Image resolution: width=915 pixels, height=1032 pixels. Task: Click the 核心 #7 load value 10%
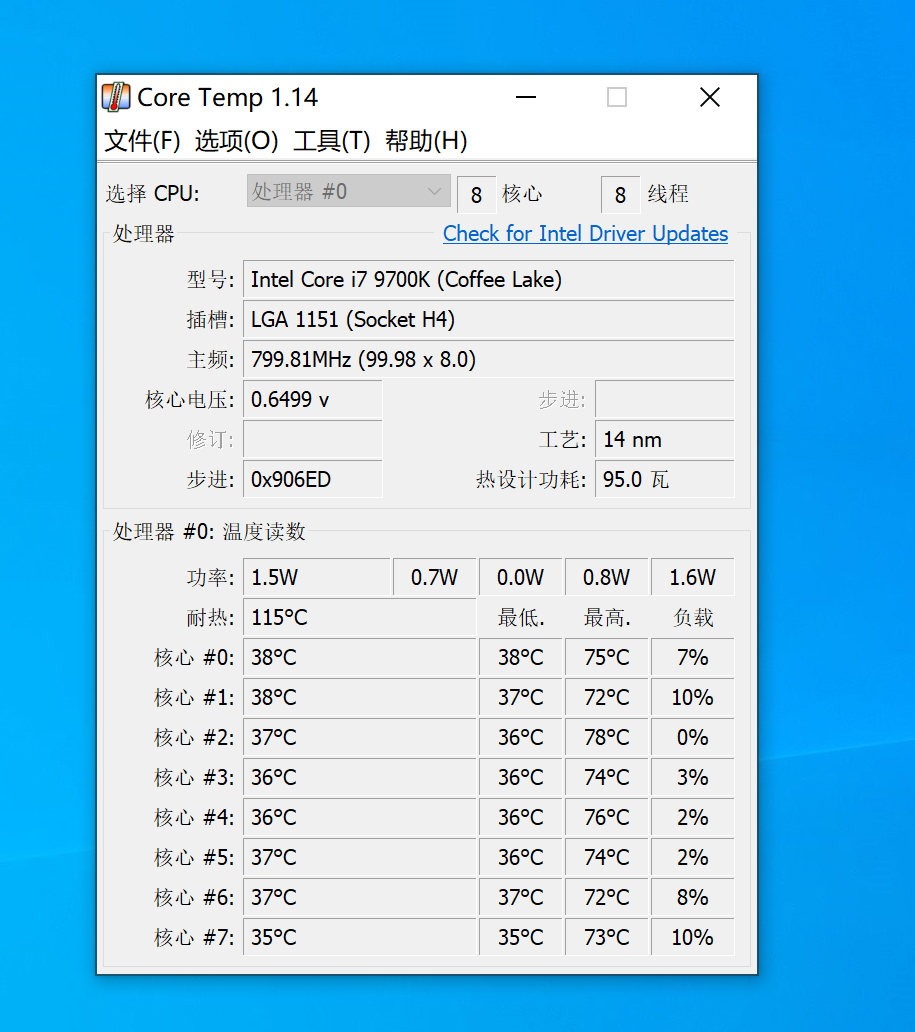pos(693,937)
